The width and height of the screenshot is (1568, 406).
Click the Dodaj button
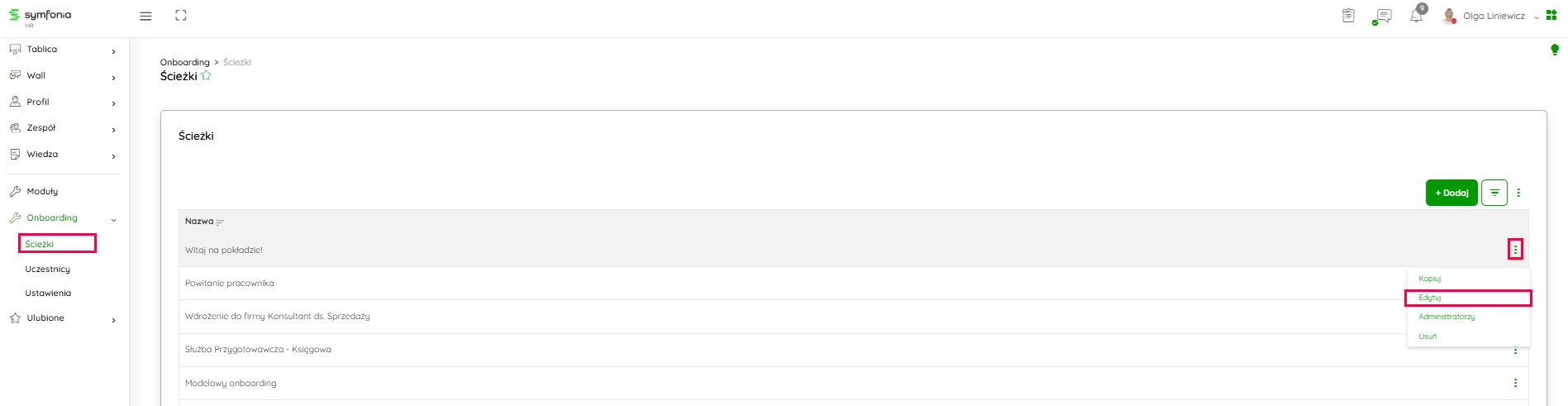pyautogui.click(x=1451, y=193)
